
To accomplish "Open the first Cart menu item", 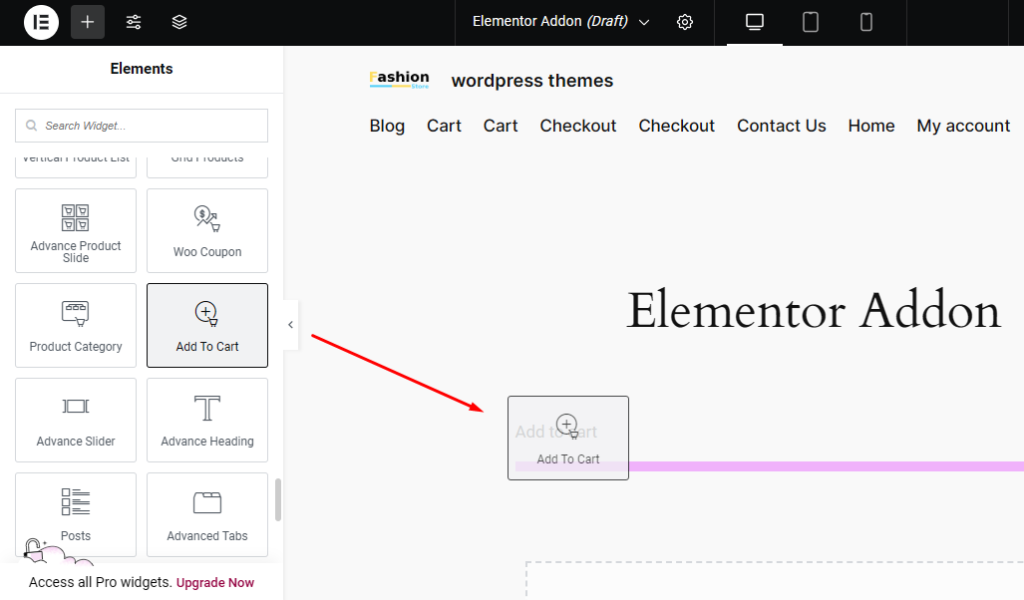I will (x=444, y=125).
